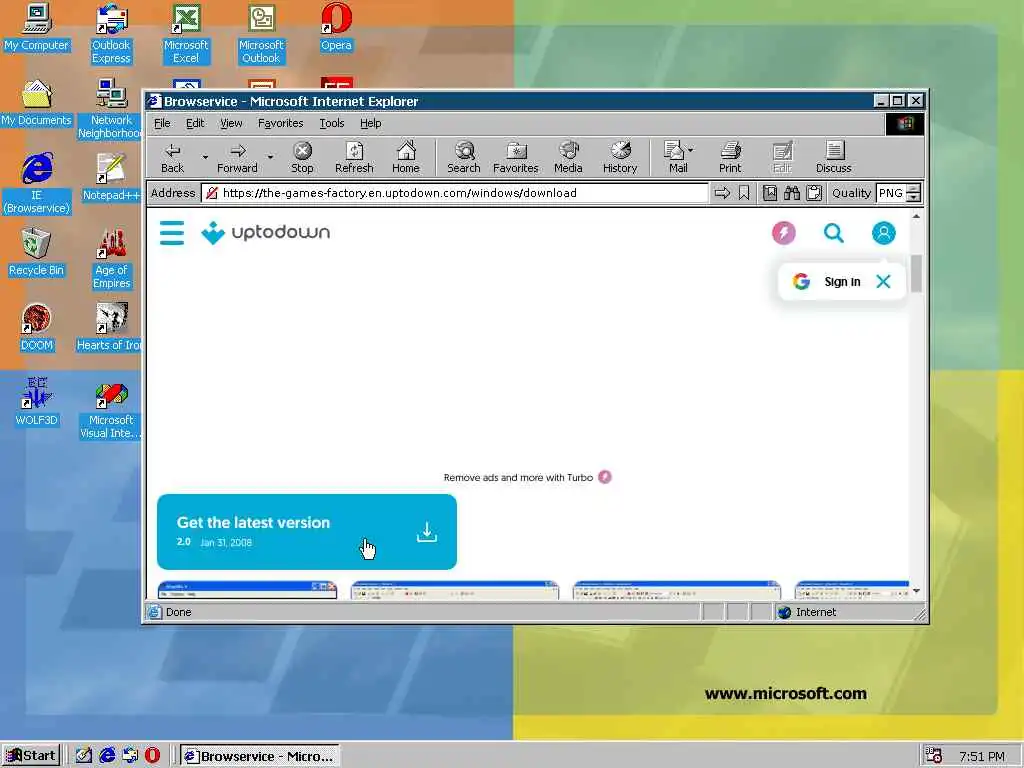Open the Uptodown hamburger menu
The image size is (1024, 768).
pyautogui.click(x=172, y=232)
